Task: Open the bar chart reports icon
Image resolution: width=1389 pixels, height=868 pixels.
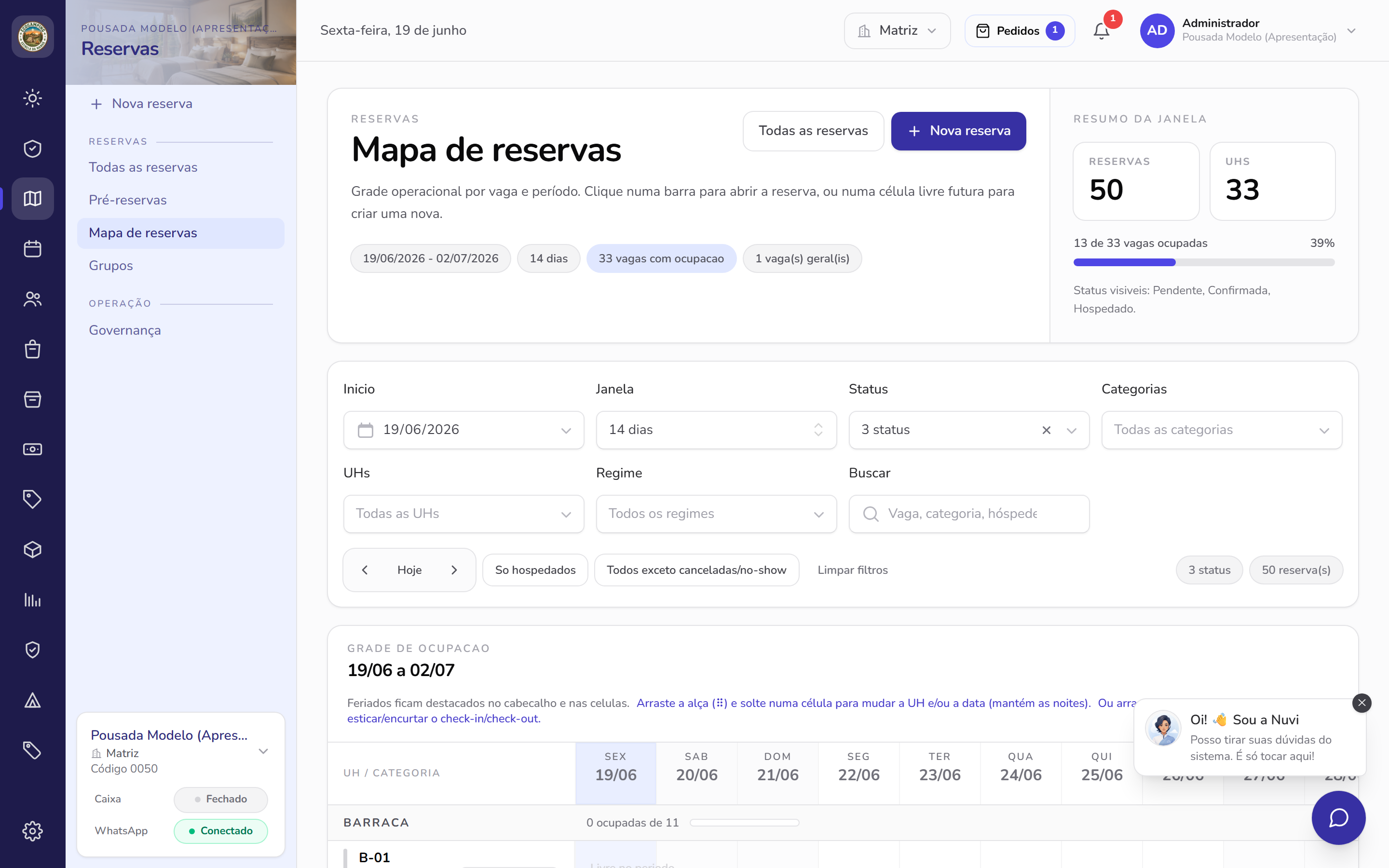Action: click(33, 600)
